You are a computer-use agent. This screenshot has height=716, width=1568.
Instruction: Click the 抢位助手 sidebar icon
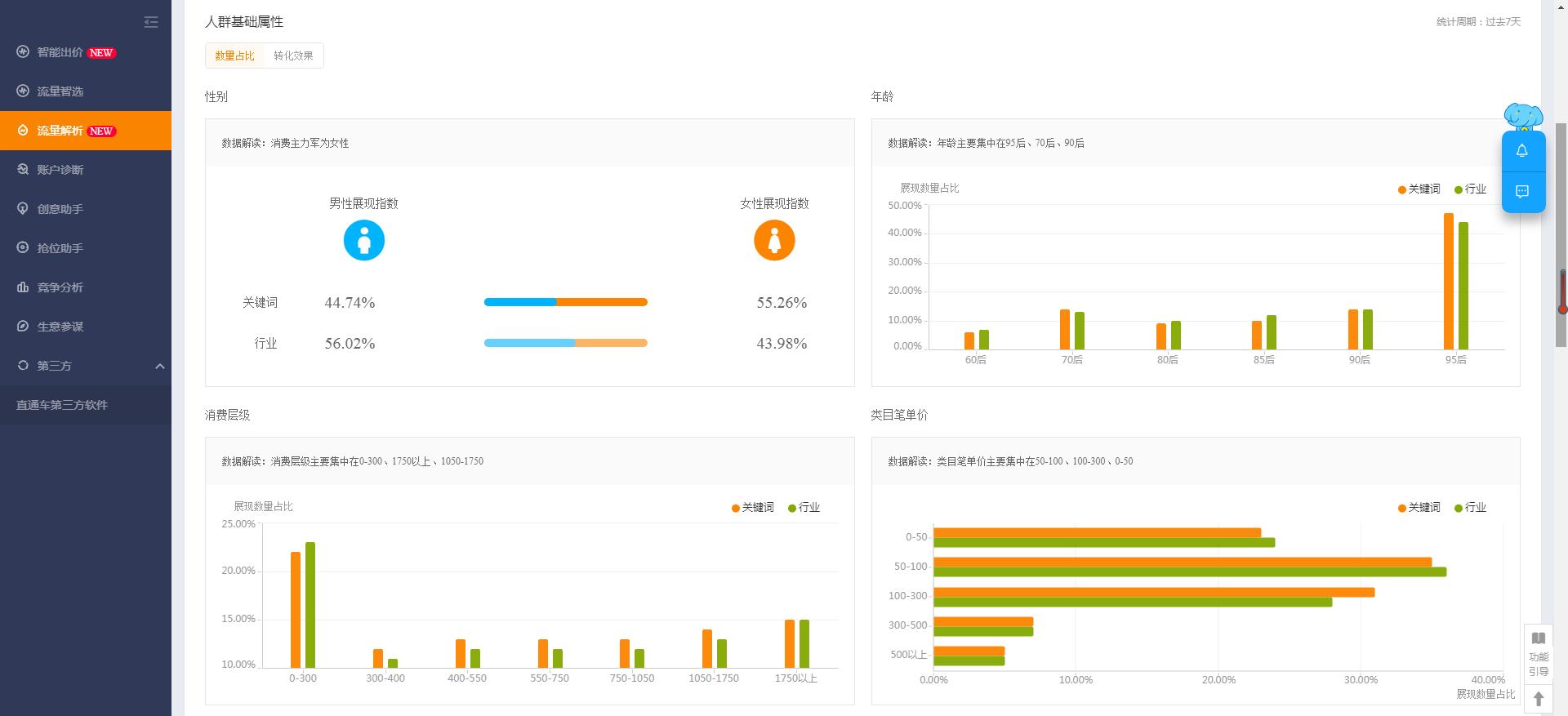[23, 247]
